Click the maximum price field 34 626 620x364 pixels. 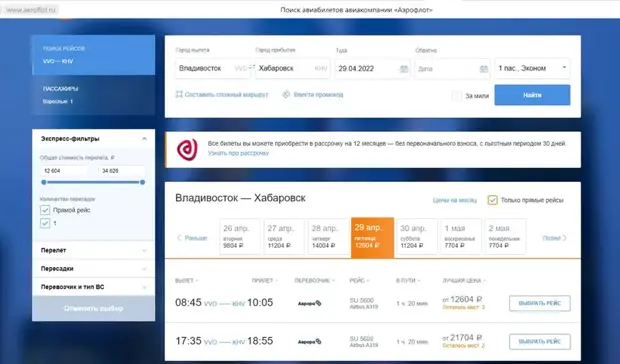point(121,171)
